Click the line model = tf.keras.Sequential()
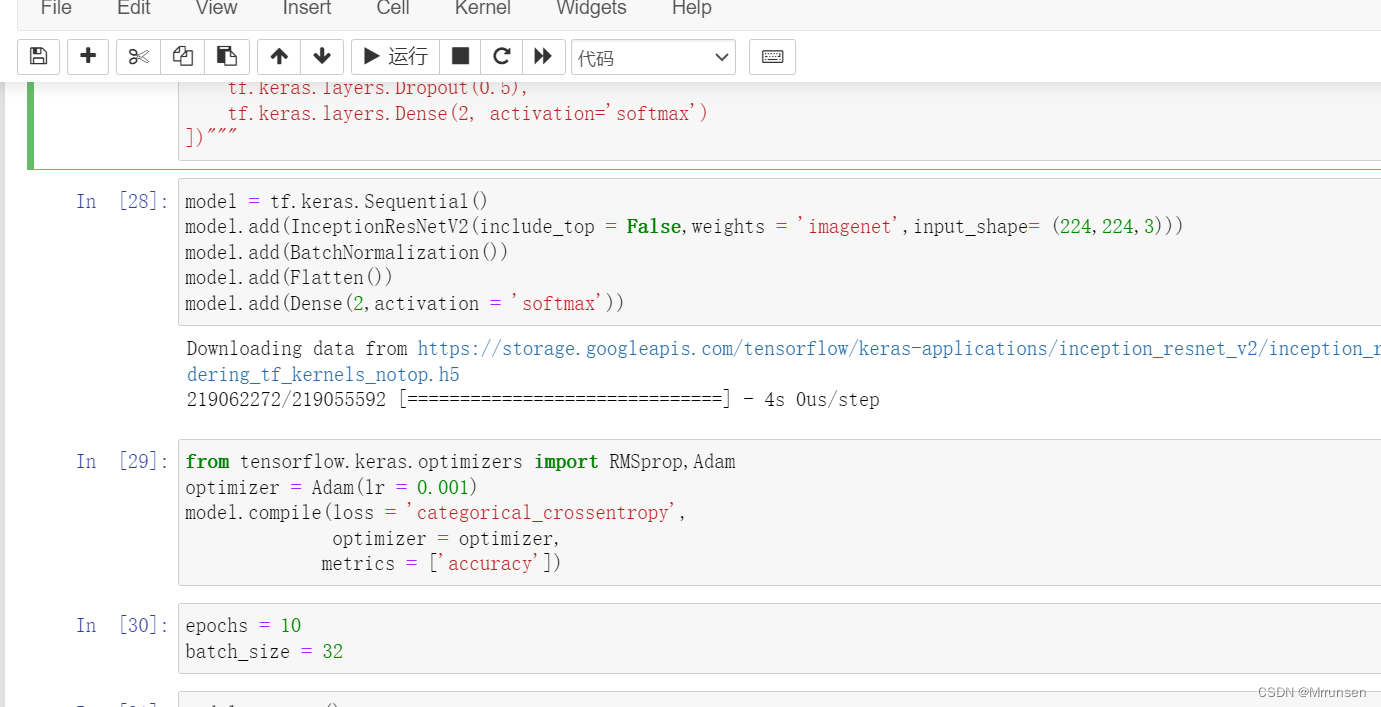The height and width of the screenshot is (707, 1381). click(337, 201)
